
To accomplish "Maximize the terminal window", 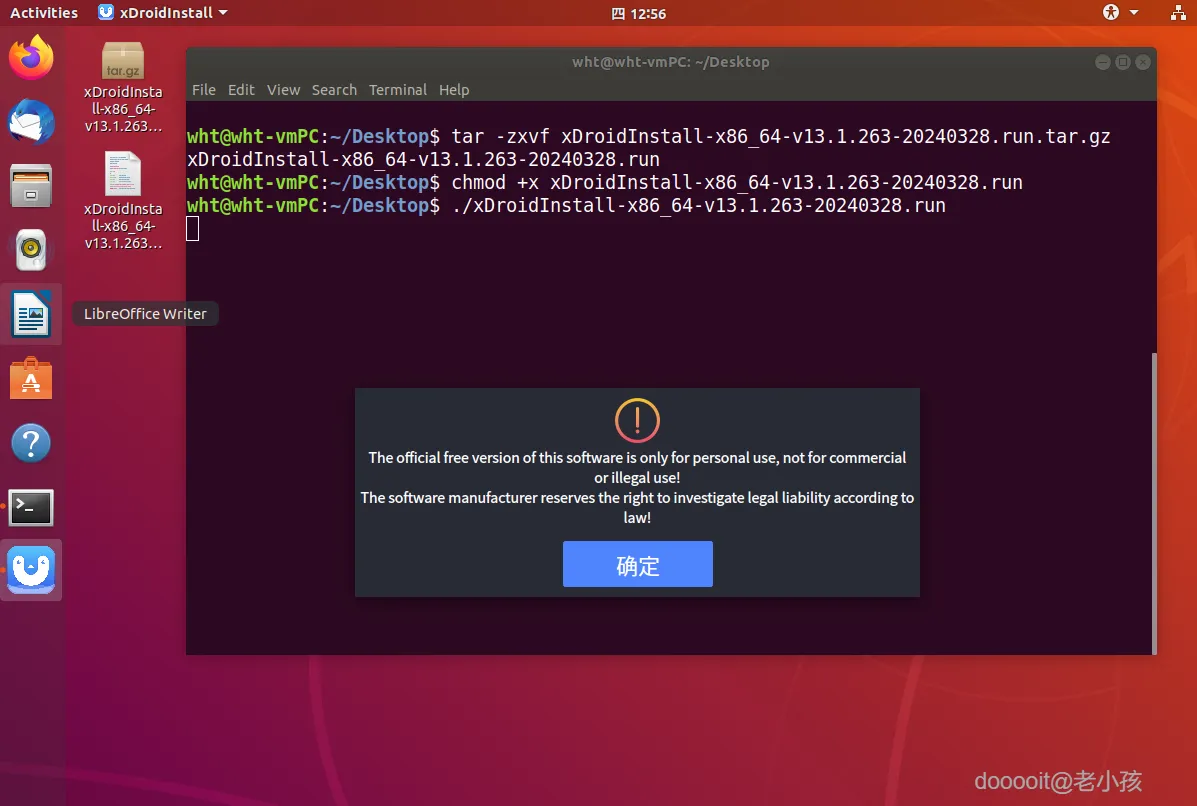I will click(x=1122, y=63).
